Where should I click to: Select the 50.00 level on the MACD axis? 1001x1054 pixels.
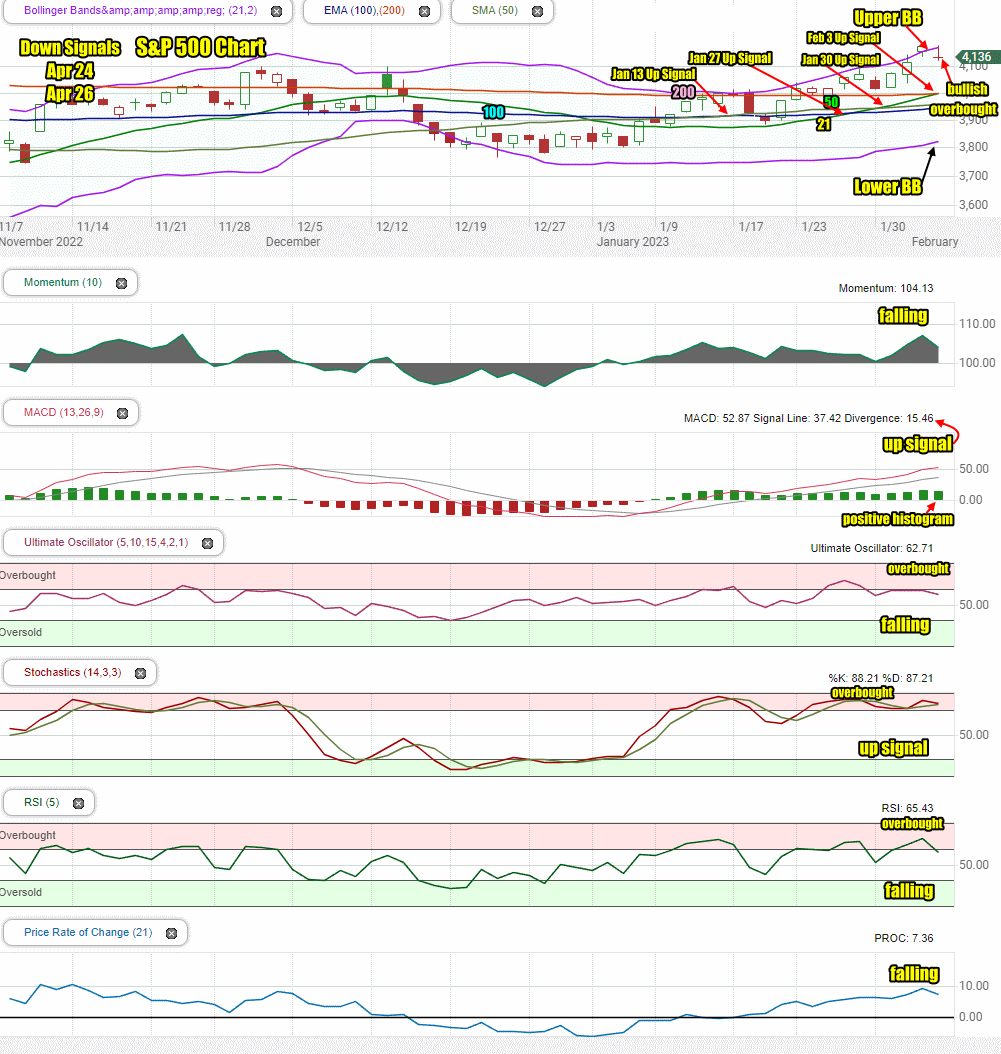click(974, 469)
